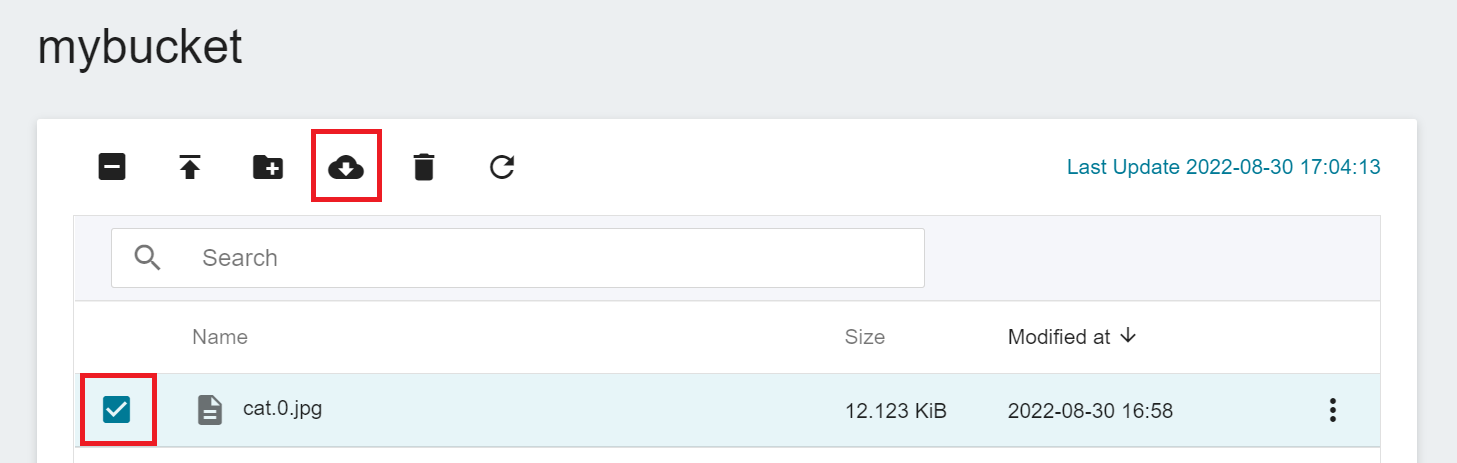The image size is (1457, 463).
Task: Click the 2022-08-30 16:58 modified date cell
Action: (x=1090, y=411)
